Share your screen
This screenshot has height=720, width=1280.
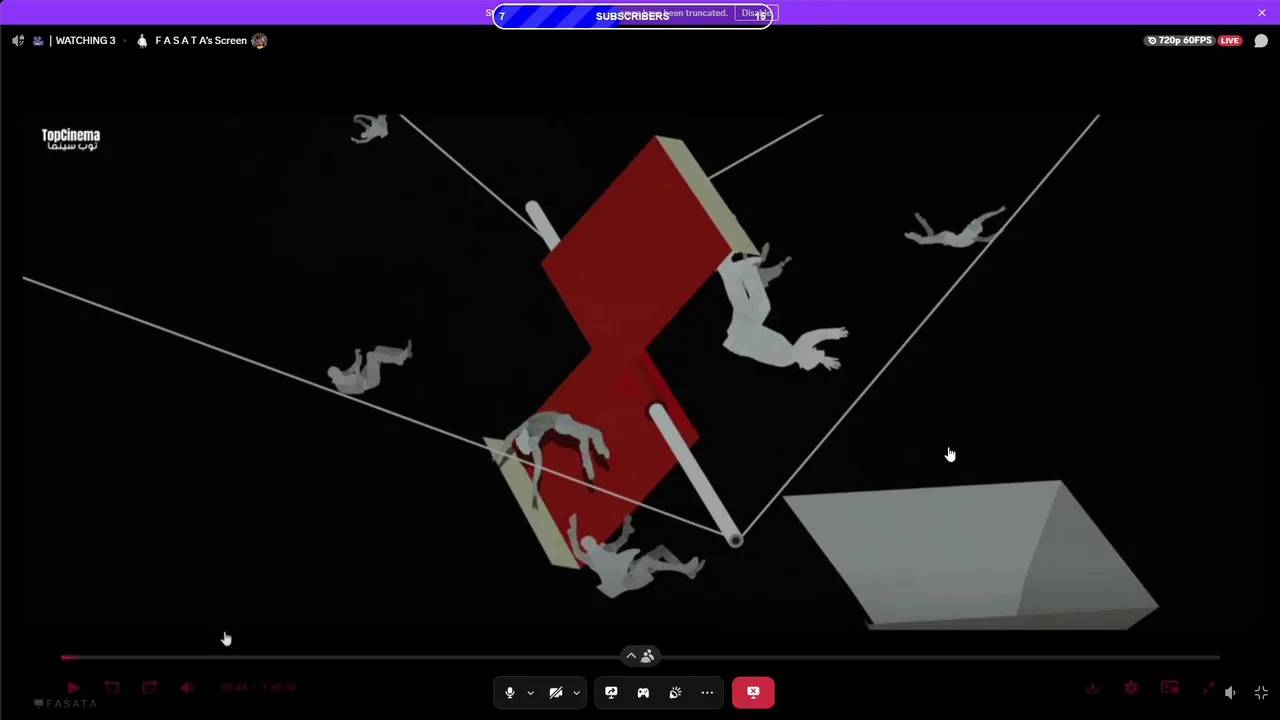pos(611,692)
